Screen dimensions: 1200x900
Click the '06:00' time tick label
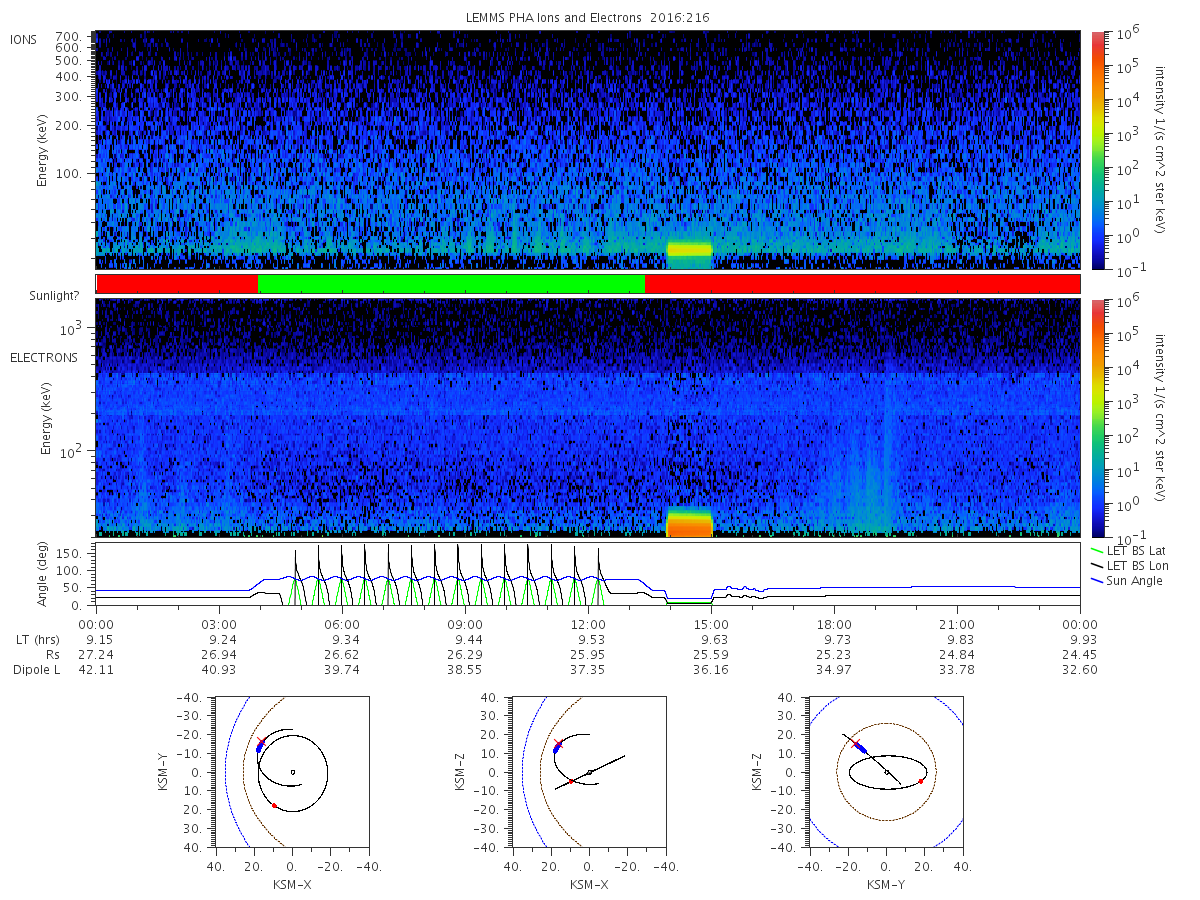pyautogui.click(x=342, y=625)
